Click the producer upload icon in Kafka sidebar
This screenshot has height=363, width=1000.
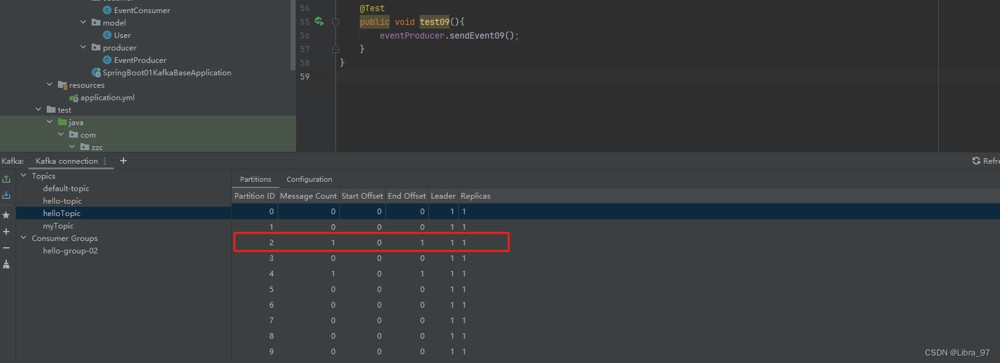6,179
